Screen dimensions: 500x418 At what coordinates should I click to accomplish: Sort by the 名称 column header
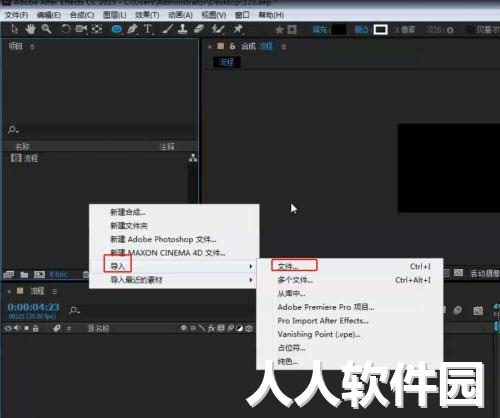tap(23, 146)
